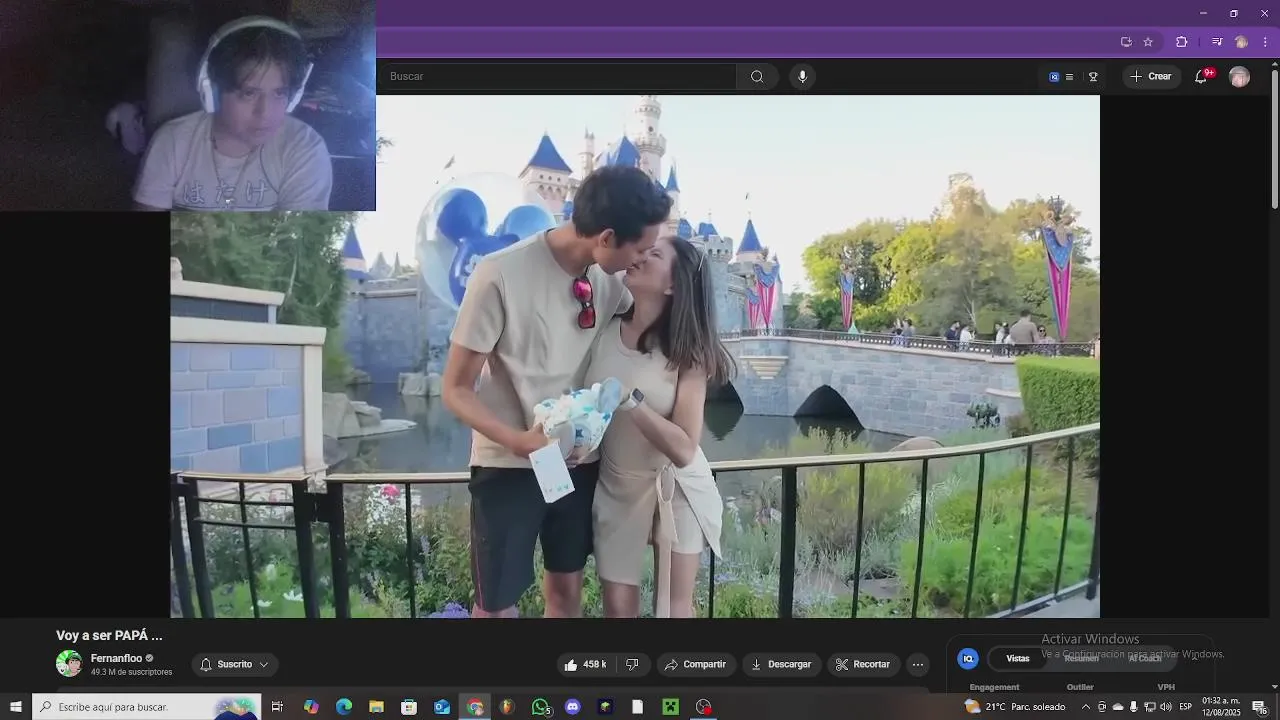Open Copilot icon on taskbar
Viewport: 1280px width, 720px height.
[x=311, y=707]
